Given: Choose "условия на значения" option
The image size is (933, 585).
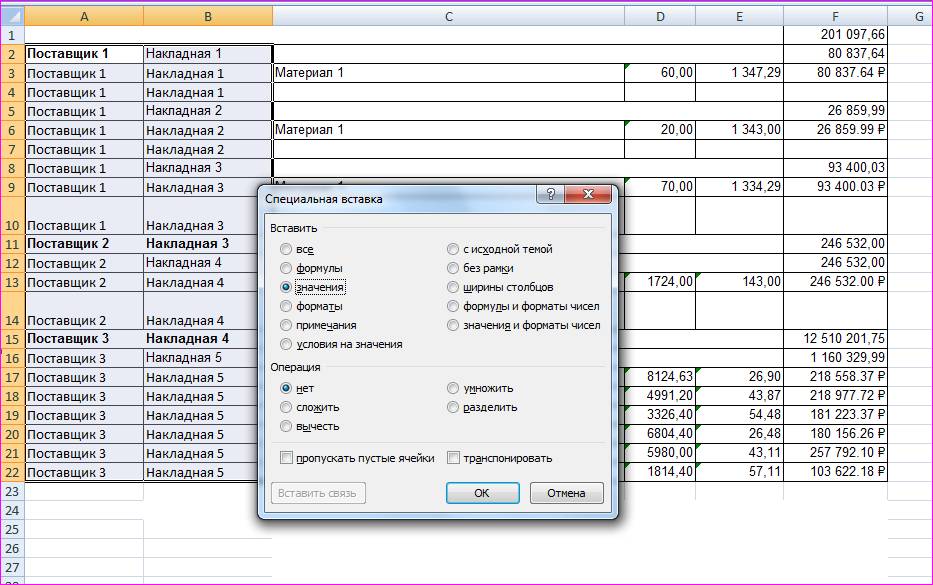Looking at the screenshot, I should 287,344.
